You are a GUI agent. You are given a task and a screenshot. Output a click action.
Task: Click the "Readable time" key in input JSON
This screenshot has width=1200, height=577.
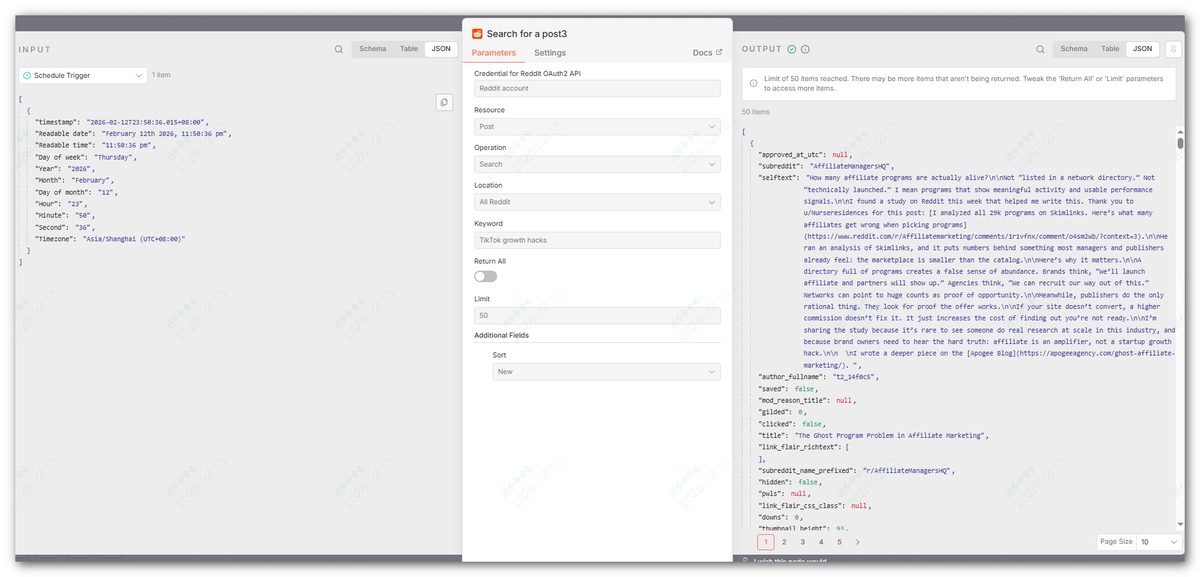[x=65, y=145]
